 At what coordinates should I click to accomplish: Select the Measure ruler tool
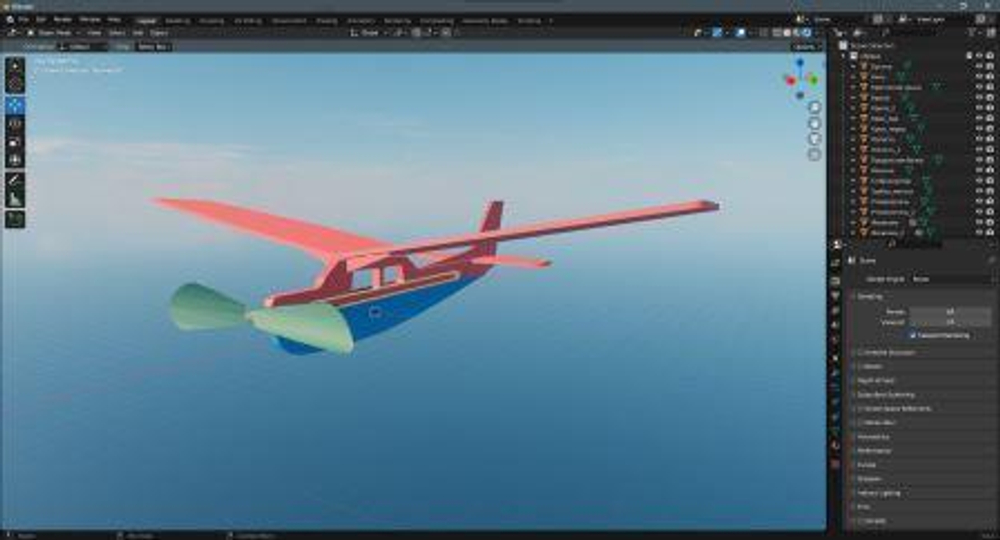click(x=15, y=199)
